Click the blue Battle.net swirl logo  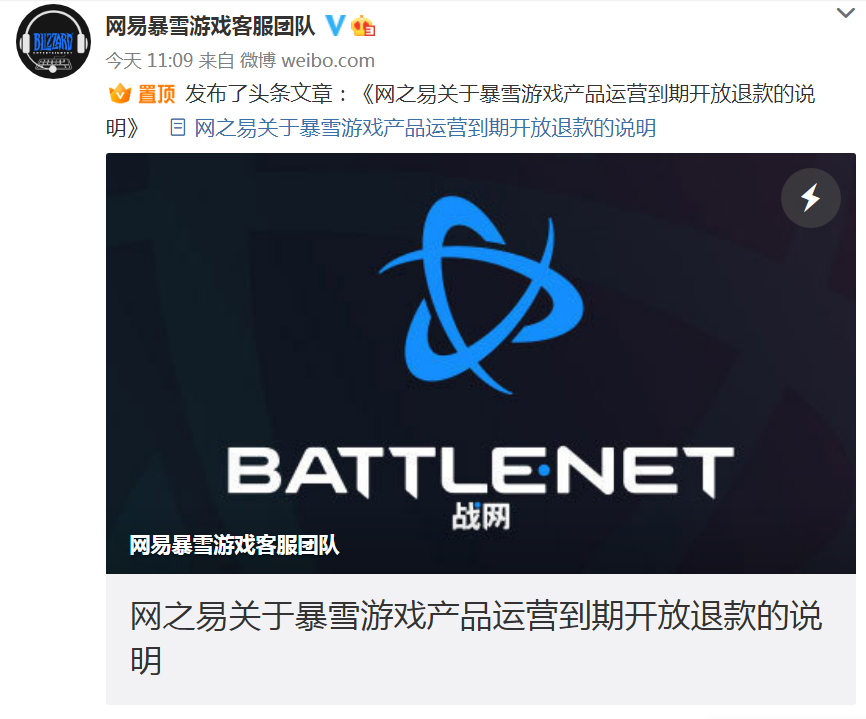480,295
